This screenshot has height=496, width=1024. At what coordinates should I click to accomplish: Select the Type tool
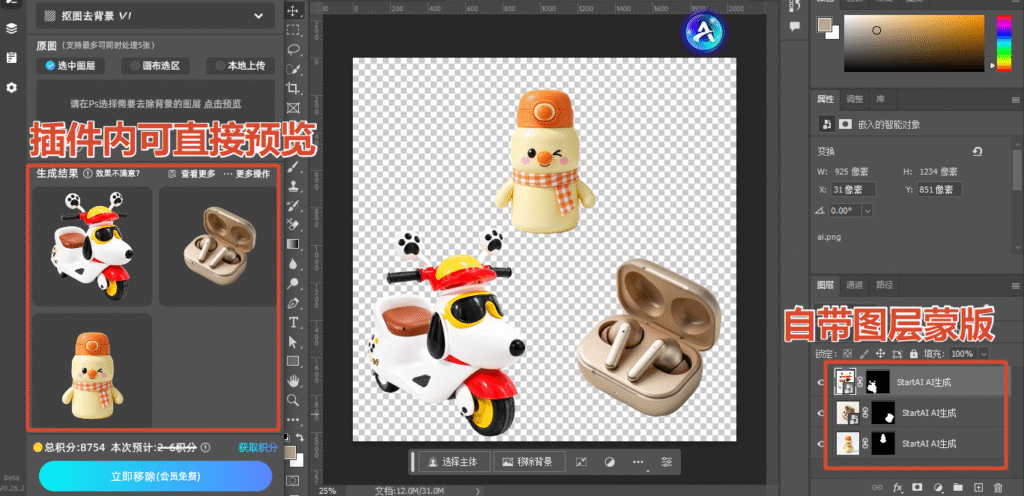(293, 322)
